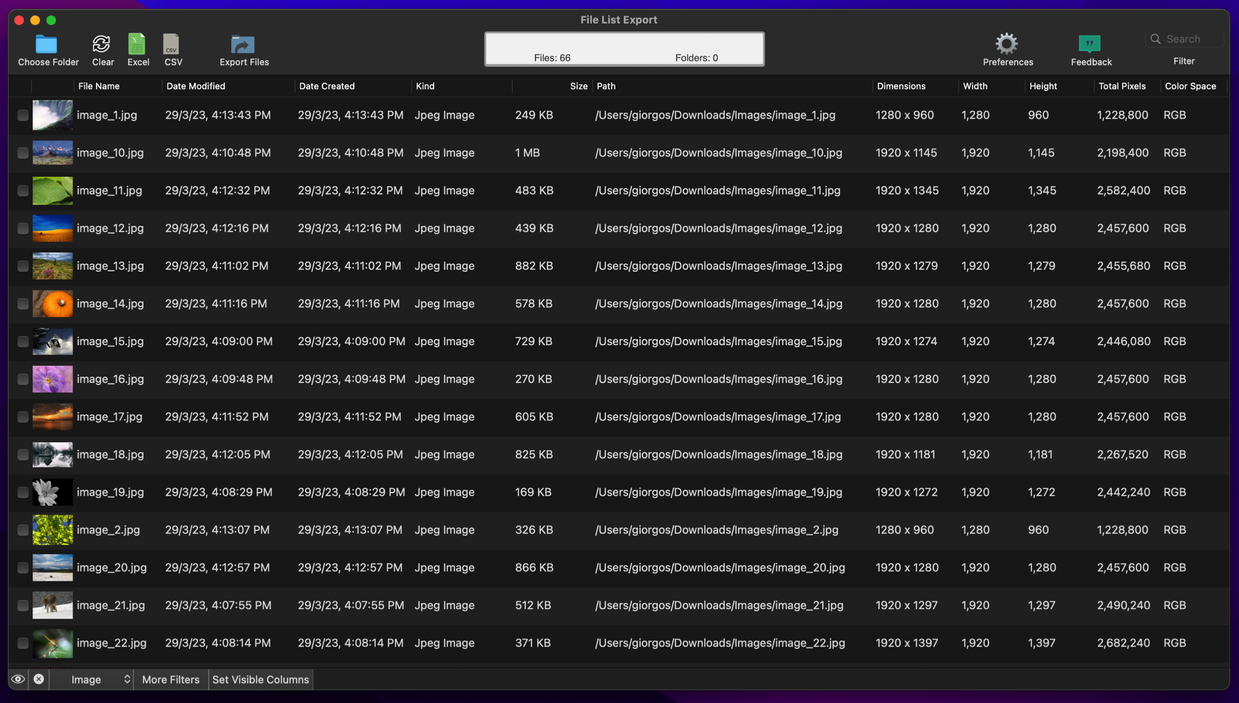Click date modified 29/3/23, 4:07:55 PM
Screen dimensions: 1239x703
tap(218, 605)
